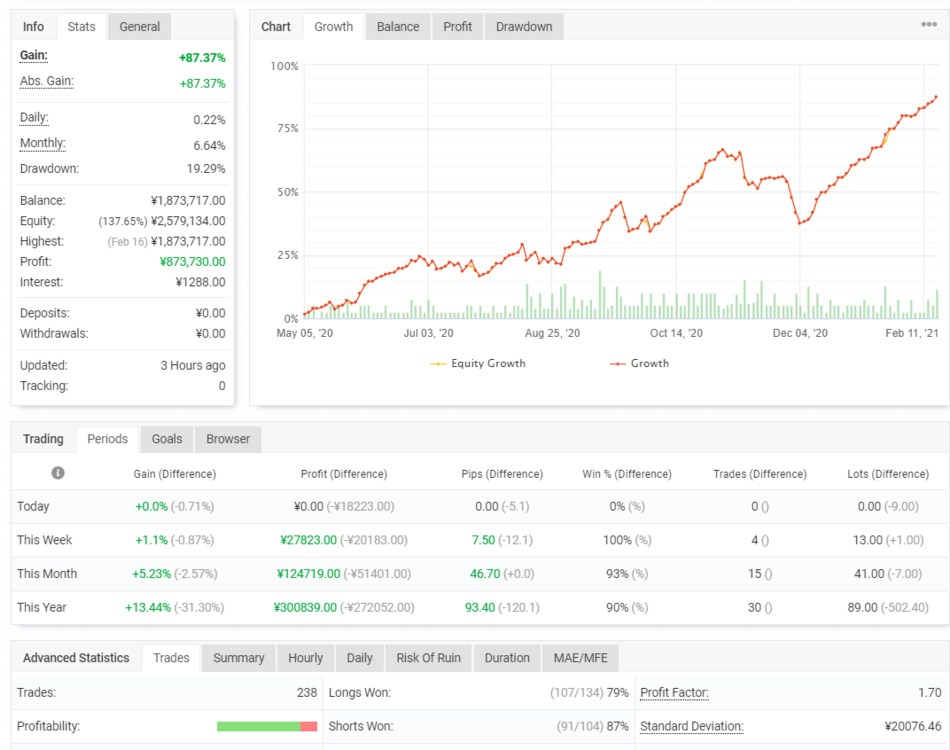950x750 pixels.
Task: Select the Browser tab
Action: click(228, 439)
